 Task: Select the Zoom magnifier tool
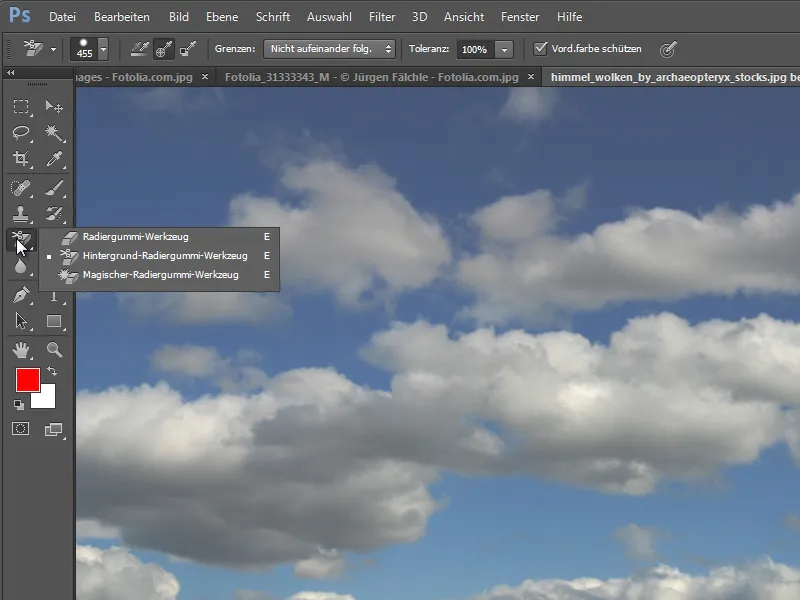point(54,349)
